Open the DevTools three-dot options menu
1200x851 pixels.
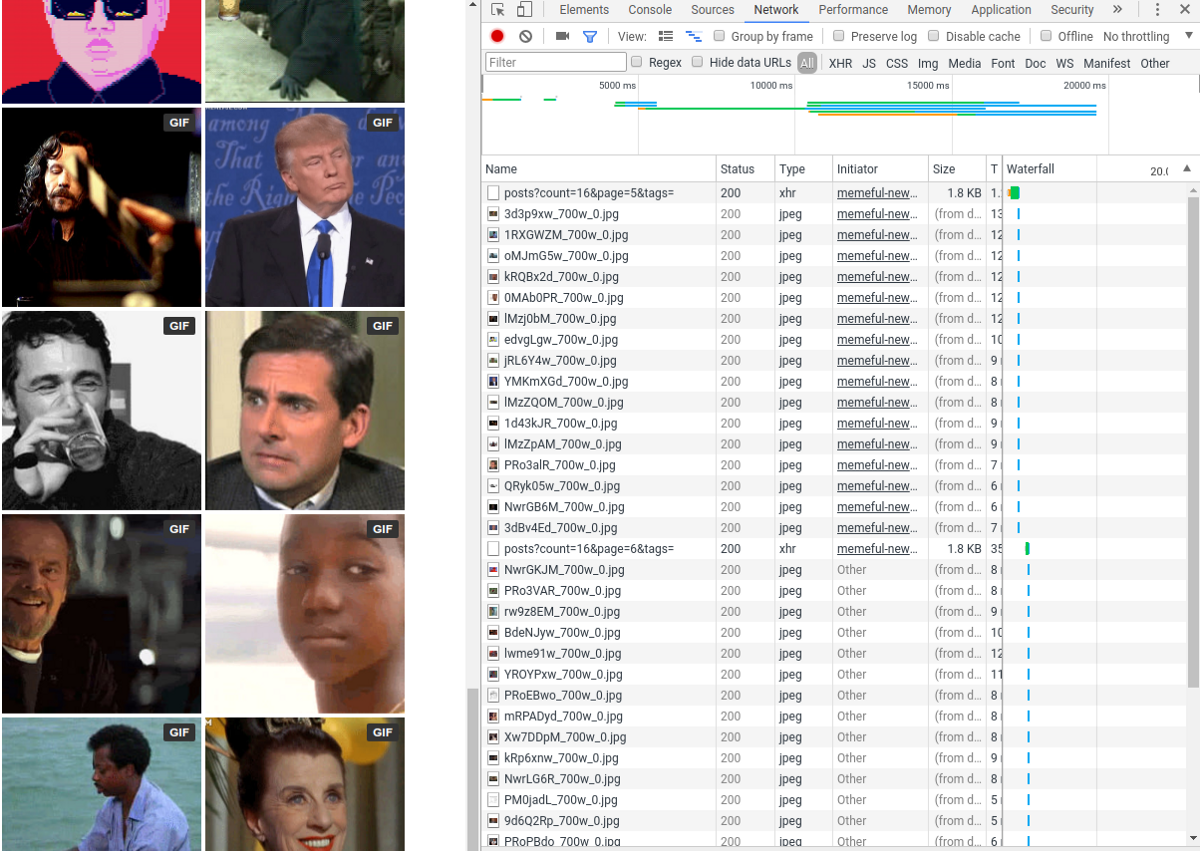[x=1157, y=10]
